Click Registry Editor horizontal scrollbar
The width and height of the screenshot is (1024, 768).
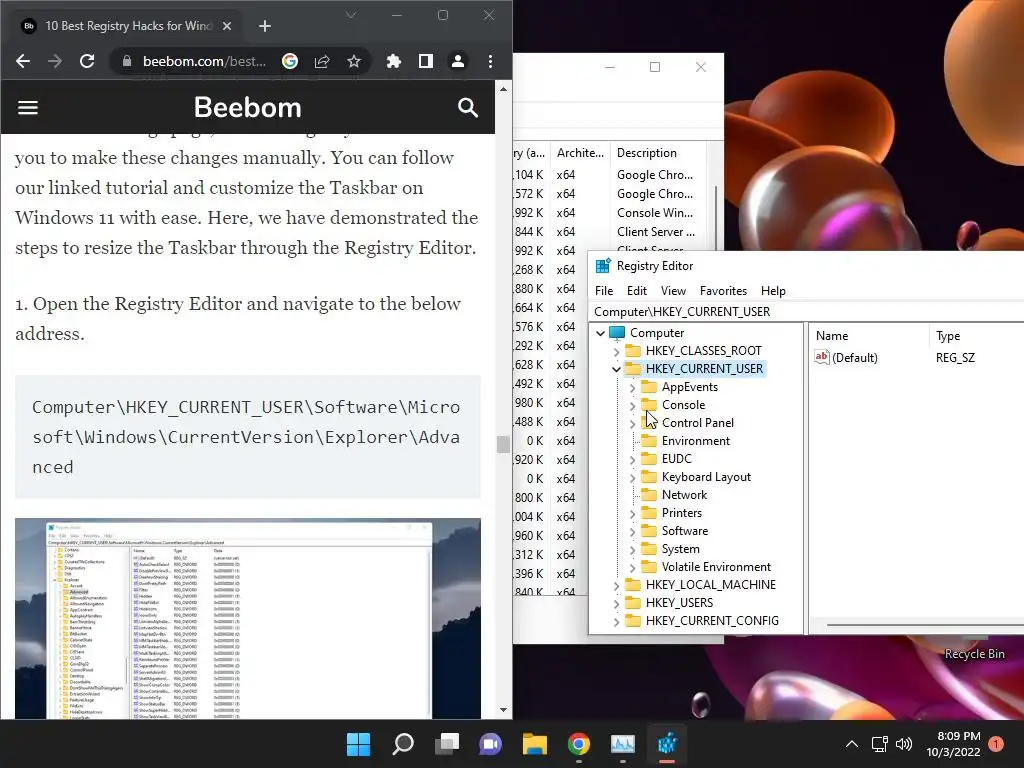tap(925, 625)
